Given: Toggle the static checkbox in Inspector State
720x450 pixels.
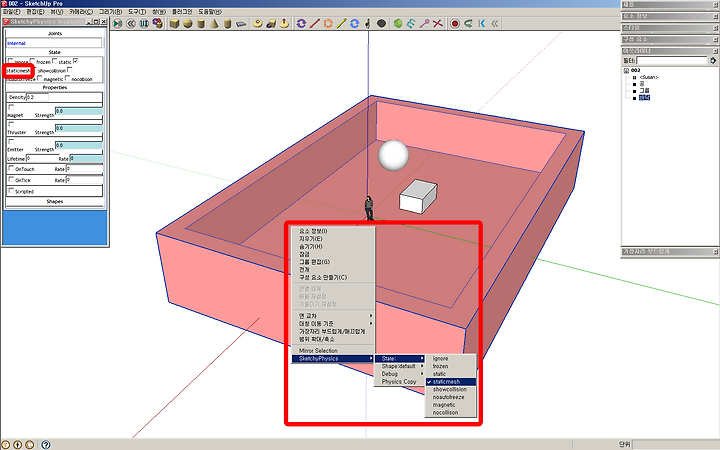Looking at the screenshot, I should (55, 61).
